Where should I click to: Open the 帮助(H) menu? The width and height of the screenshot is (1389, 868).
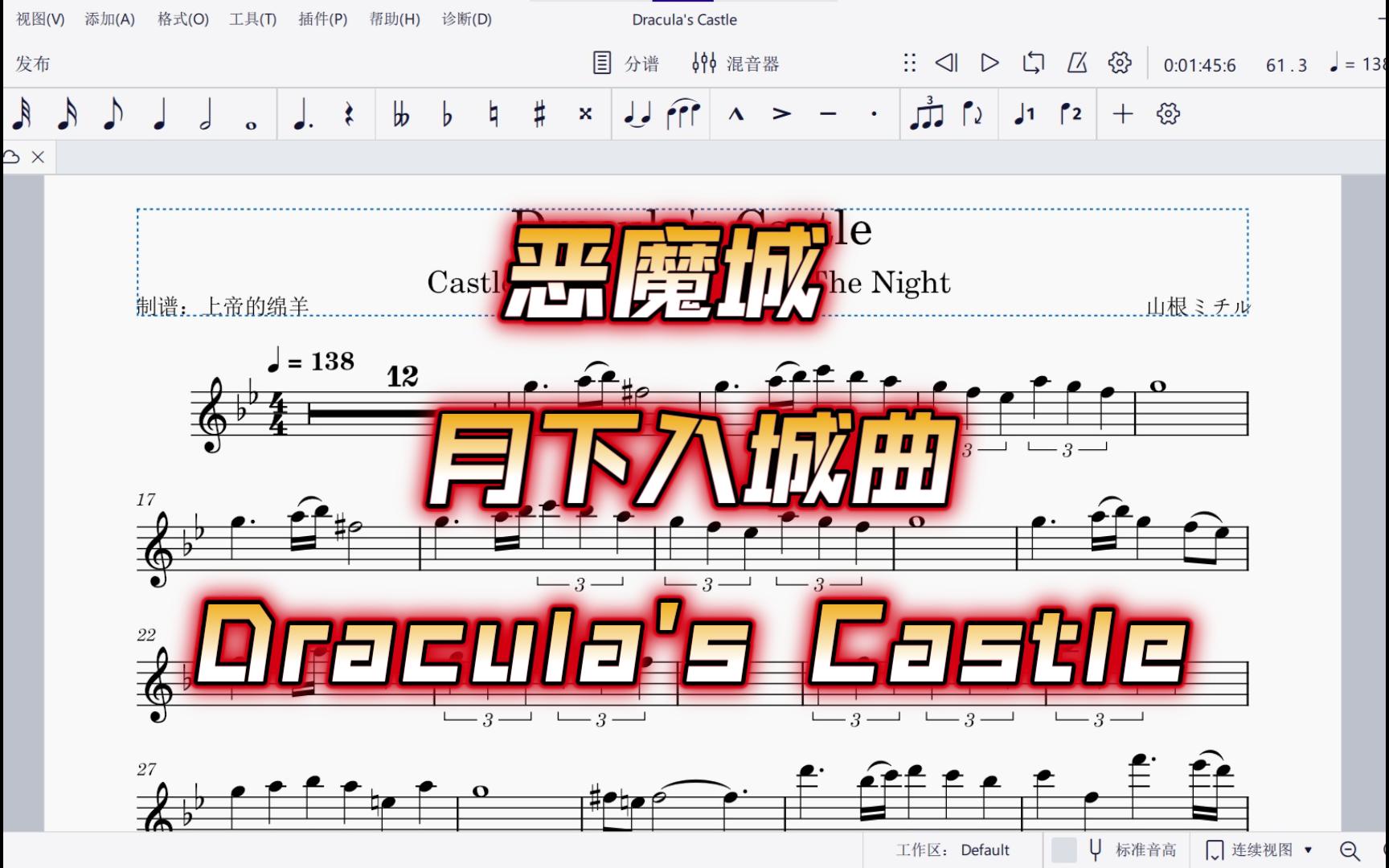(x=395, y=18)
